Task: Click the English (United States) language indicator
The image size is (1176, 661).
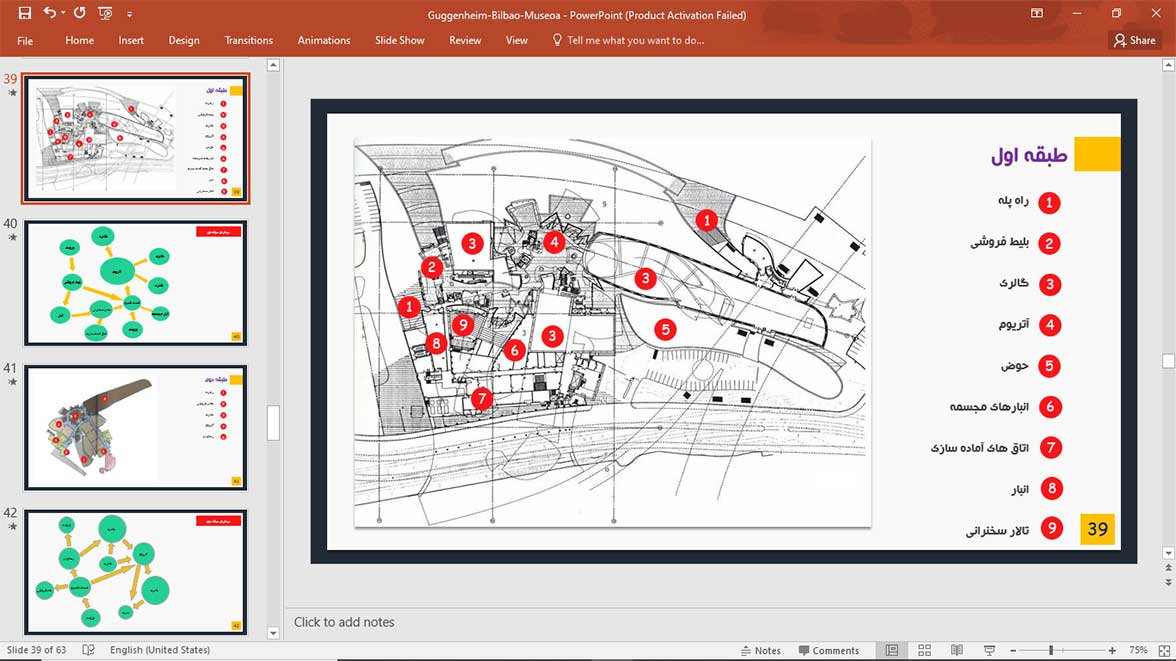Action: pyautogui.click(x=160, y=650)
